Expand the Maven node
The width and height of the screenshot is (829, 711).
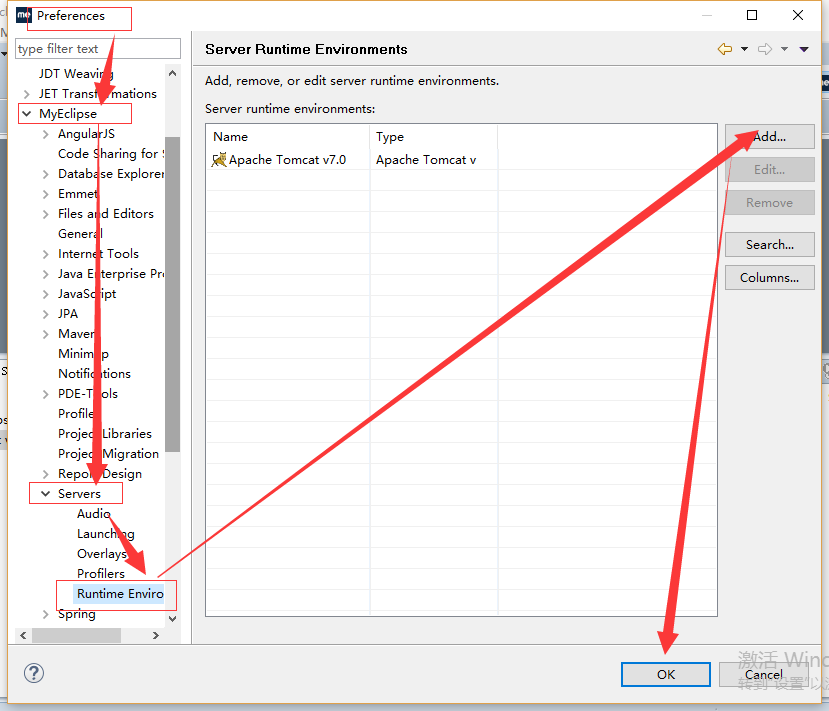[x=45, y=334]
